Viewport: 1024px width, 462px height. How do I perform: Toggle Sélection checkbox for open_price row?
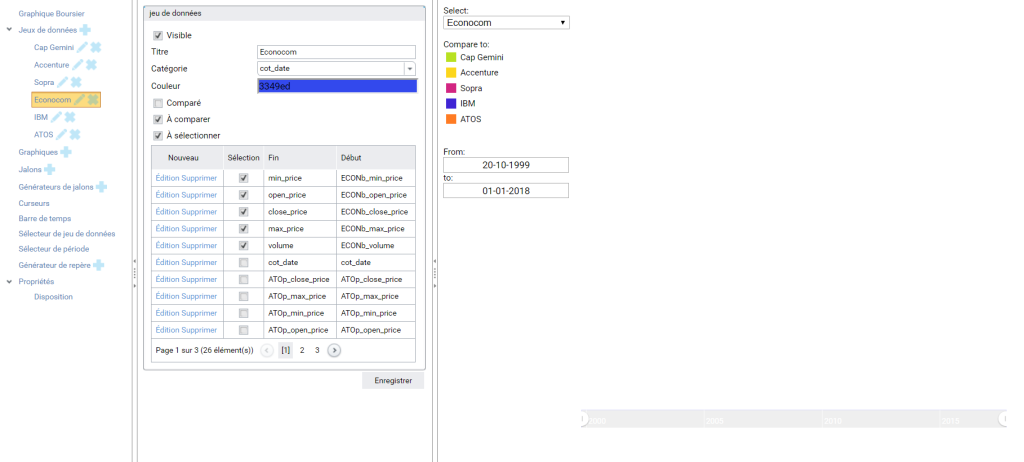[x=244, y=195]
